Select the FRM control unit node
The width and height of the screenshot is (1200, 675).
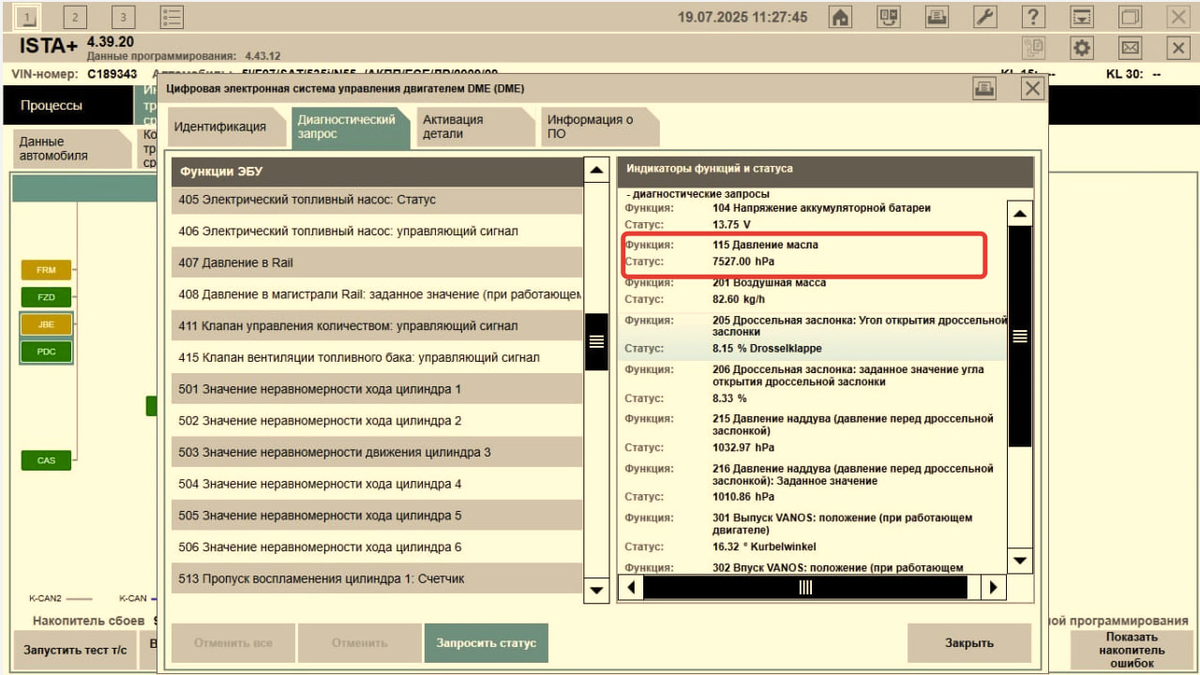(x=46, y=270)
